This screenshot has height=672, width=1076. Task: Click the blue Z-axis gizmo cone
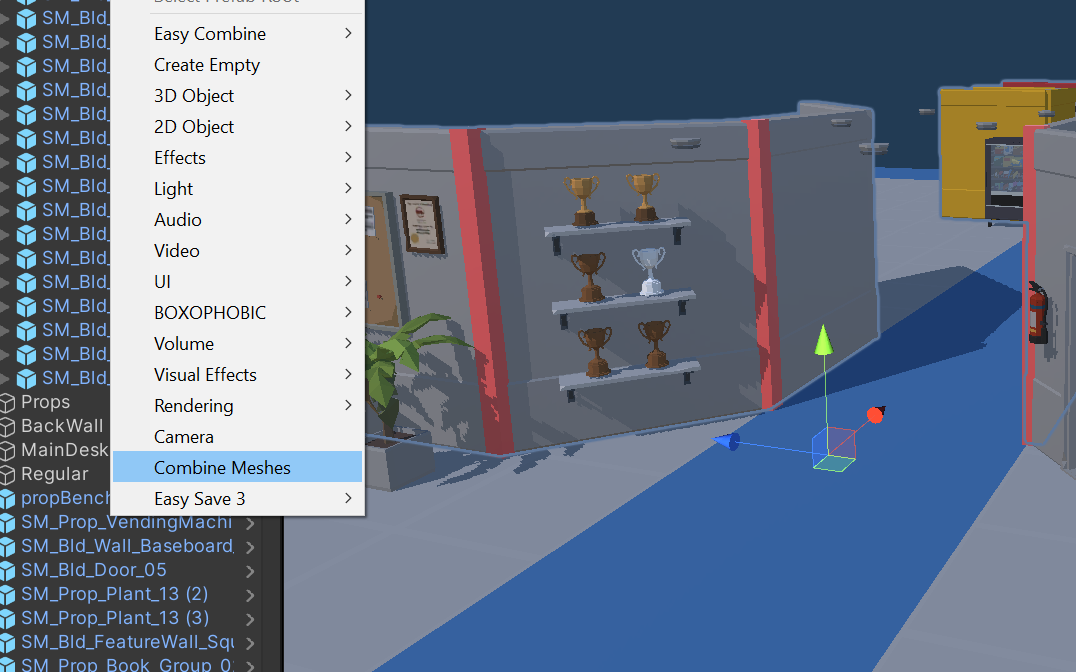pyautogui.click(x=726, y=441)
